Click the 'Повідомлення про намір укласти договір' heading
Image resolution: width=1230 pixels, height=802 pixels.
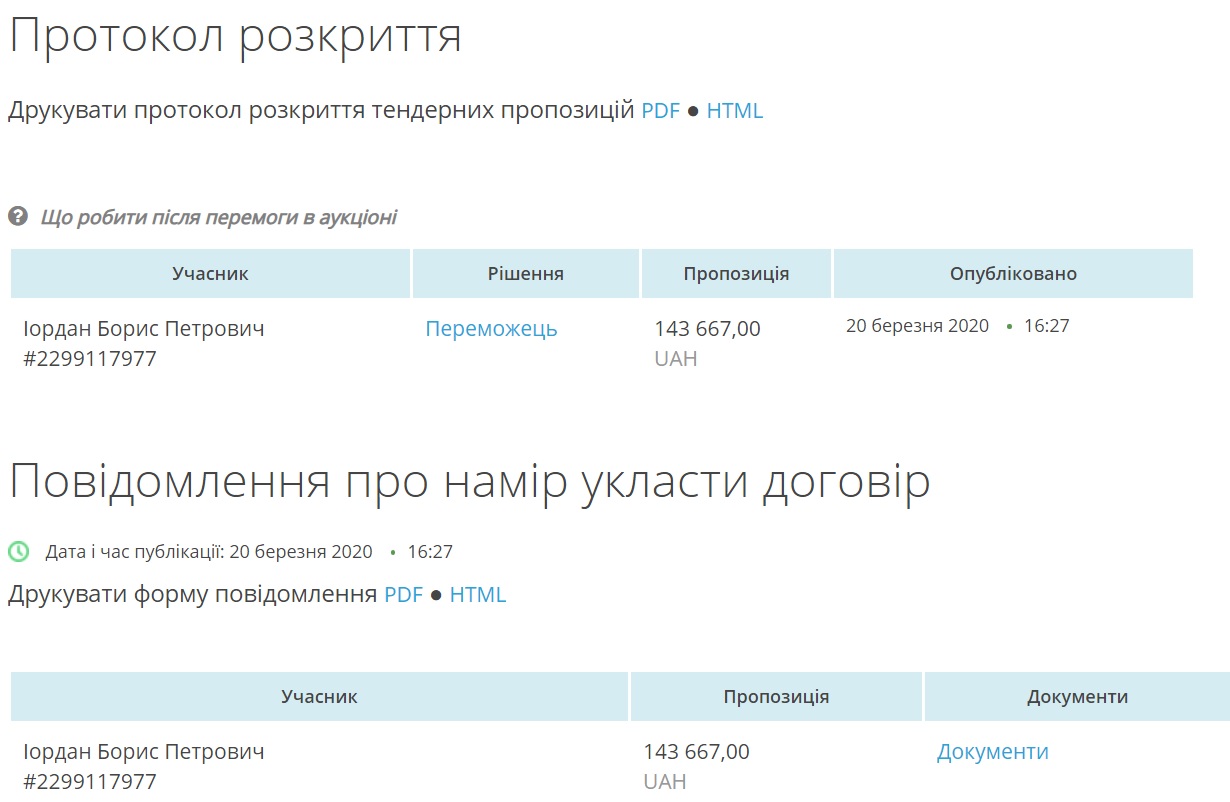point(469,482)
